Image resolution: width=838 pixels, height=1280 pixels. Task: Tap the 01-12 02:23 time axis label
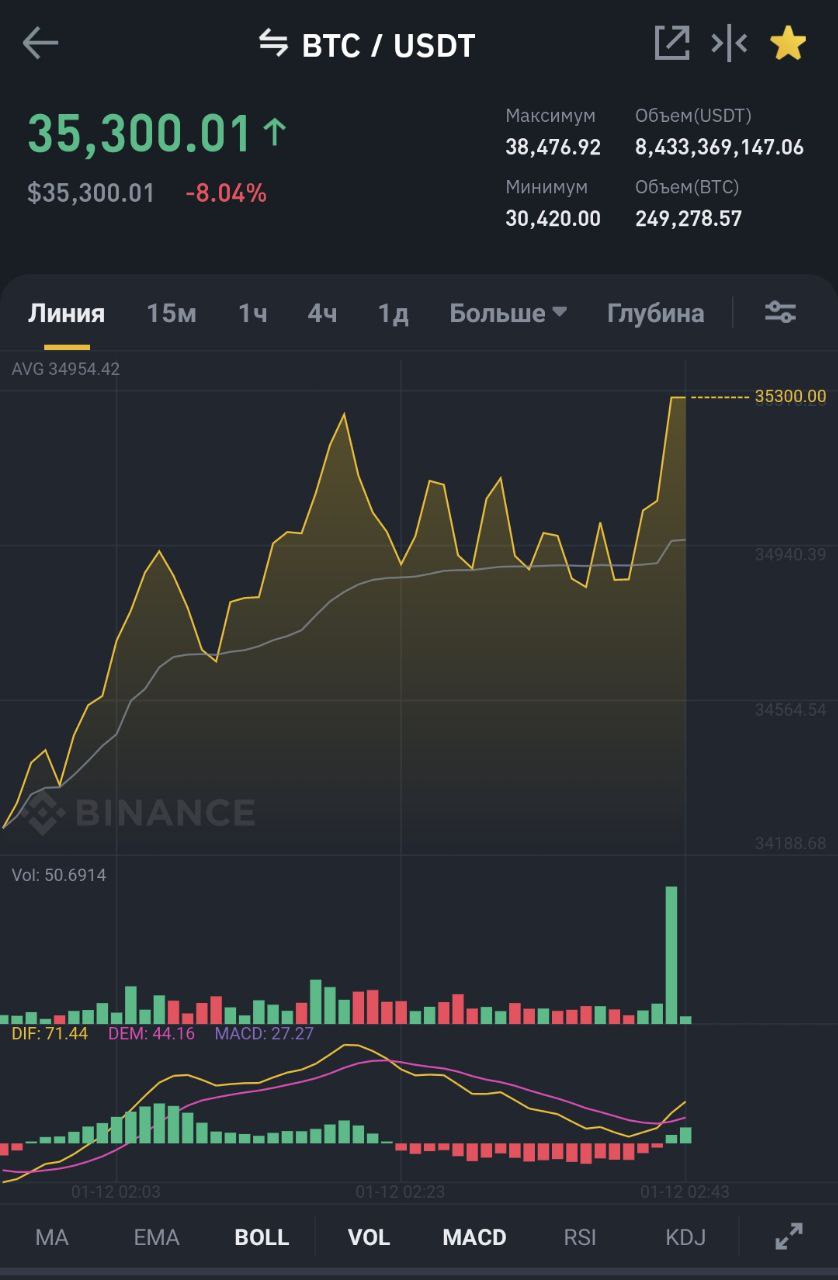(400, 1192)
